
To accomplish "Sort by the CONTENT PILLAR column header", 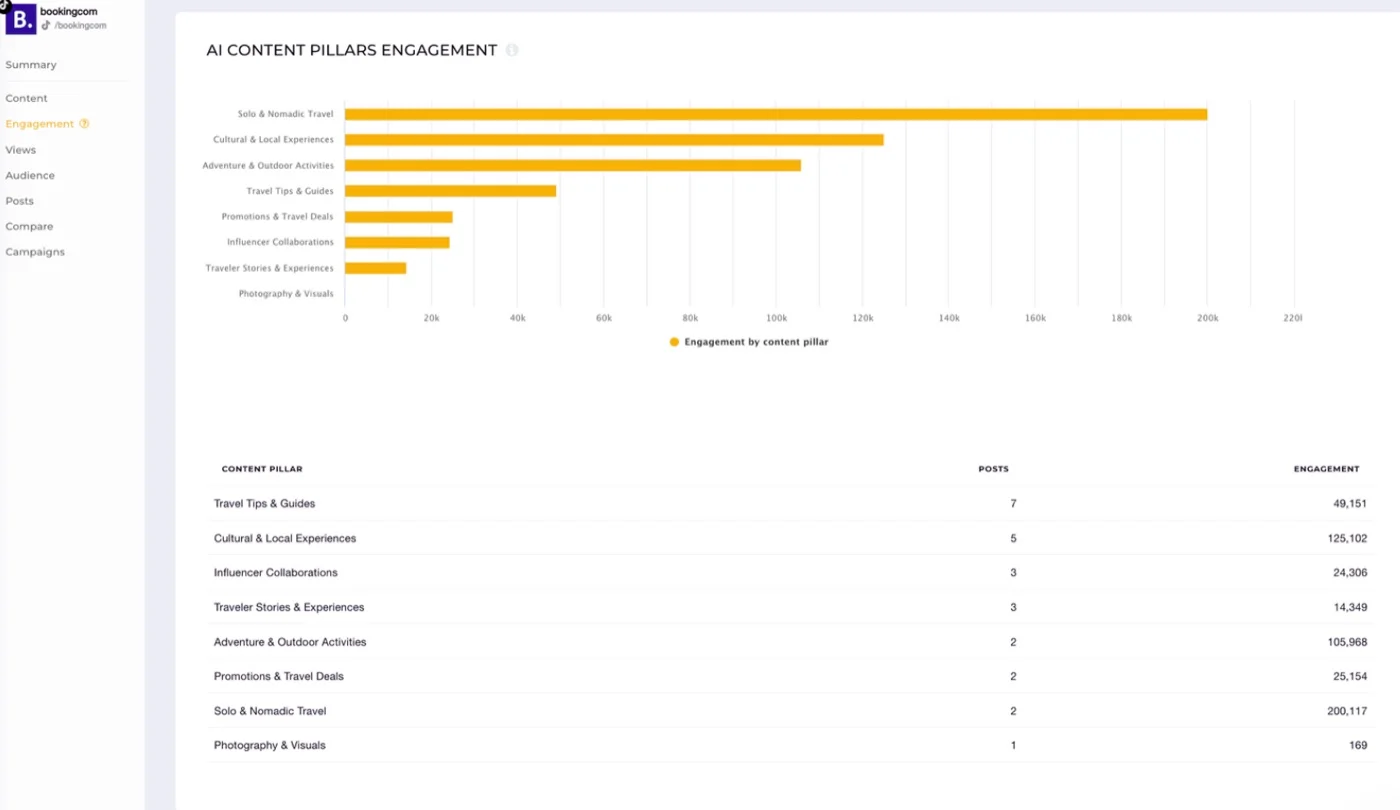I will tap(262, 469).
